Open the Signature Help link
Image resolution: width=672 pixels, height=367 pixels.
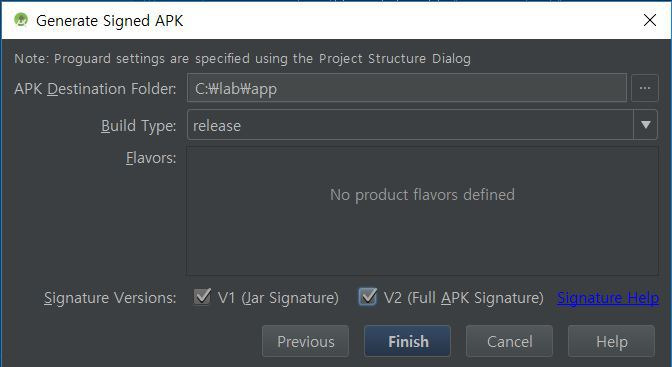[x=608, y=298]
